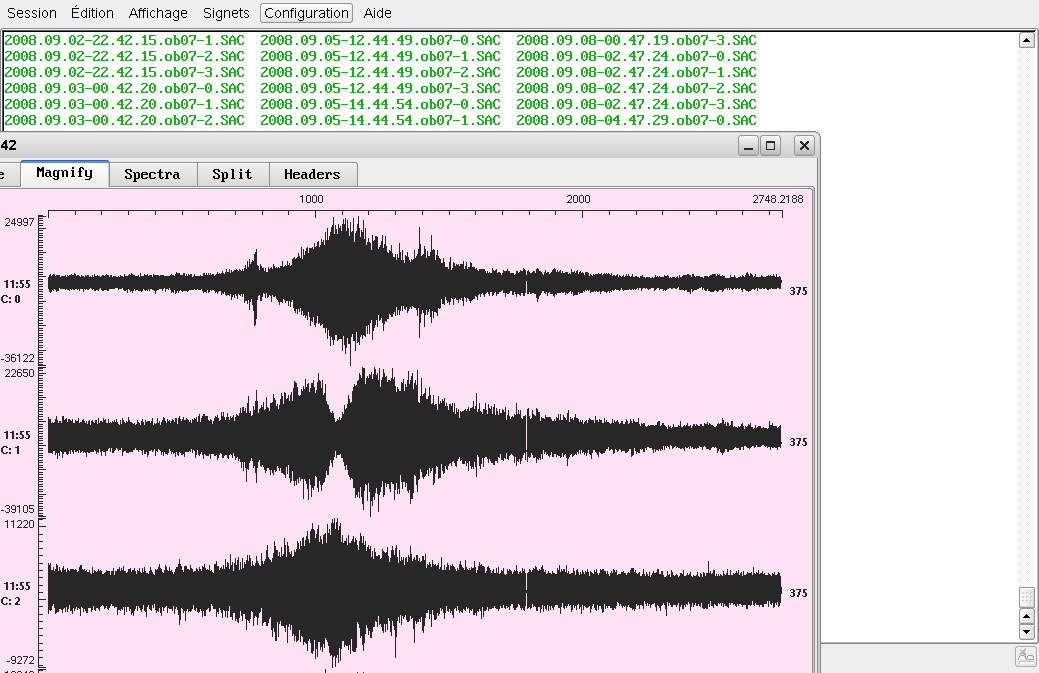
Task: Click the scrollbar up arrow near bottom
Action: [x=1026, y=616]
